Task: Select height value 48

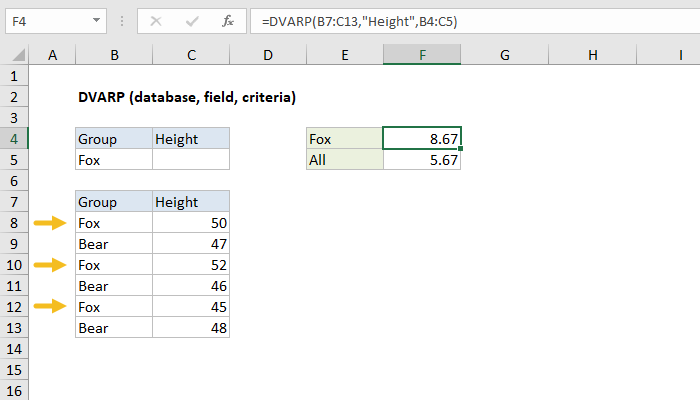Action: tap(191, 328)
